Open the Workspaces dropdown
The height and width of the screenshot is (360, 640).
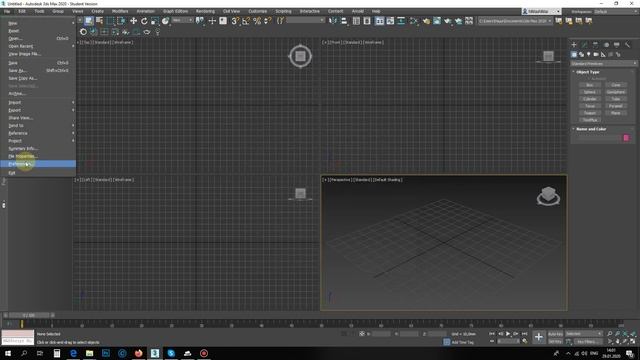(616, 11)
